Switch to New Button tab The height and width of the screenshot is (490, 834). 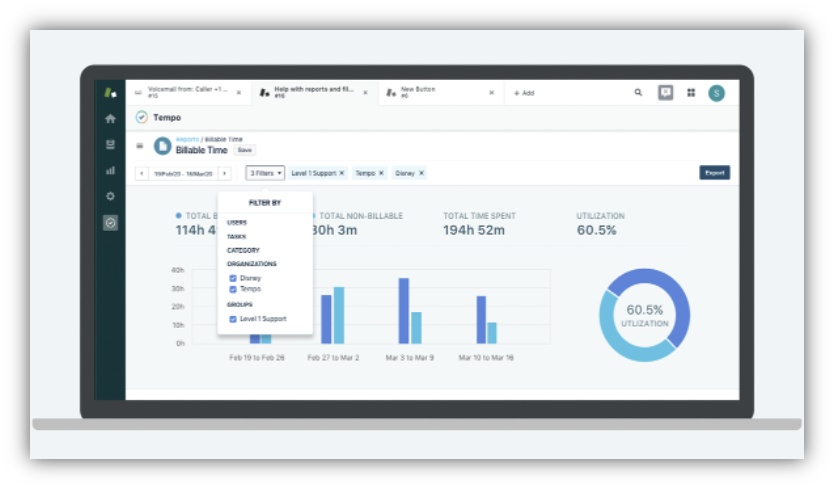(440, 93)
